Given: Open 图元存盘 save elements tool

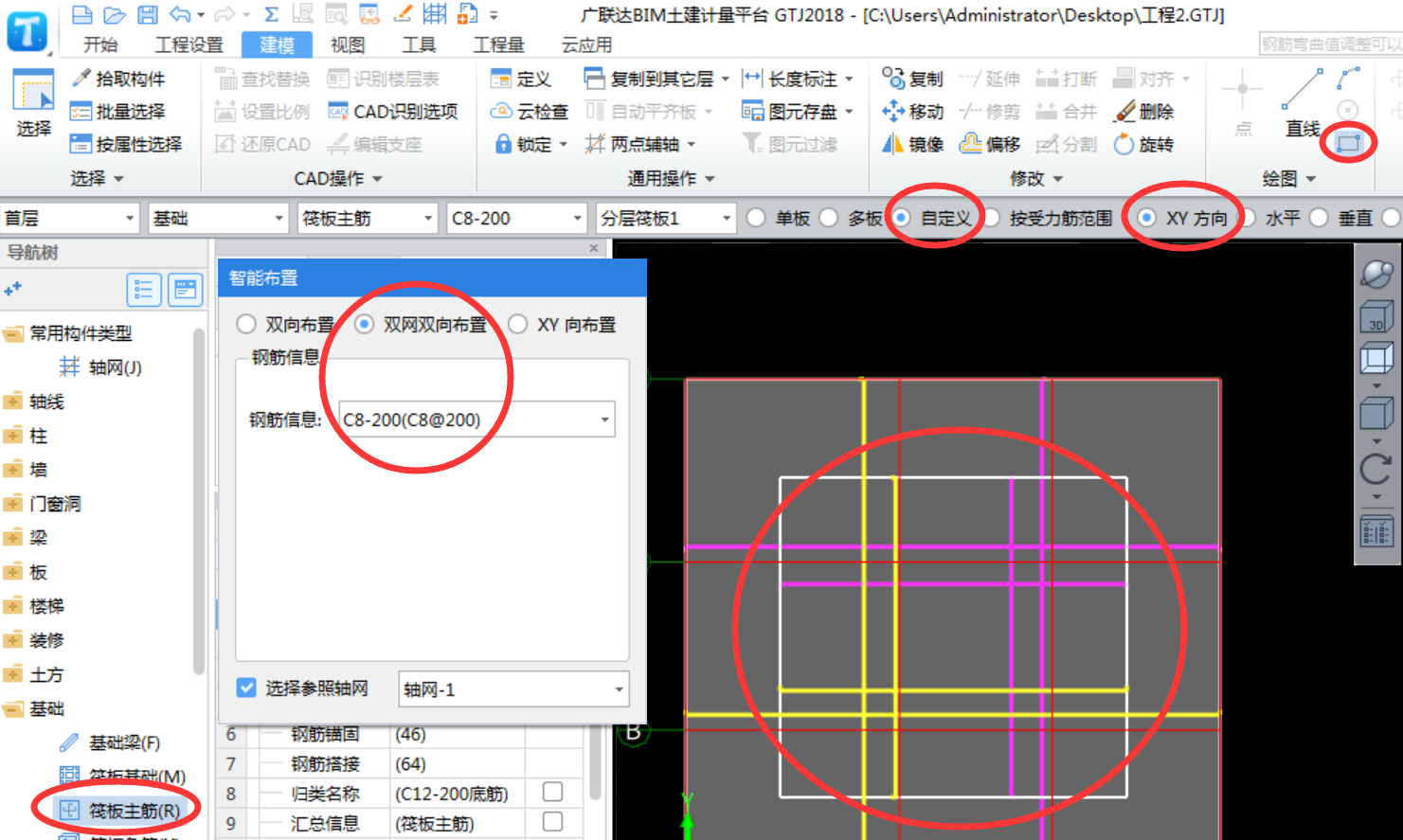Looking at the screenshot, I should click(x=797, y=112).
